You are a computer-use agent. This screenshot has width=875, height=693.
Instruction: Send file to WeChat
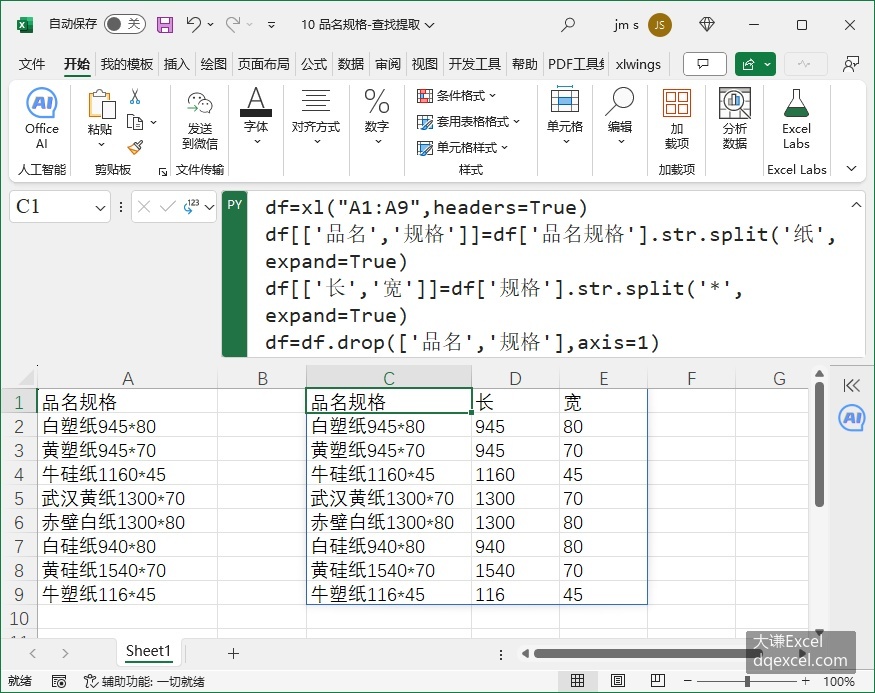(x=200, y=120)
